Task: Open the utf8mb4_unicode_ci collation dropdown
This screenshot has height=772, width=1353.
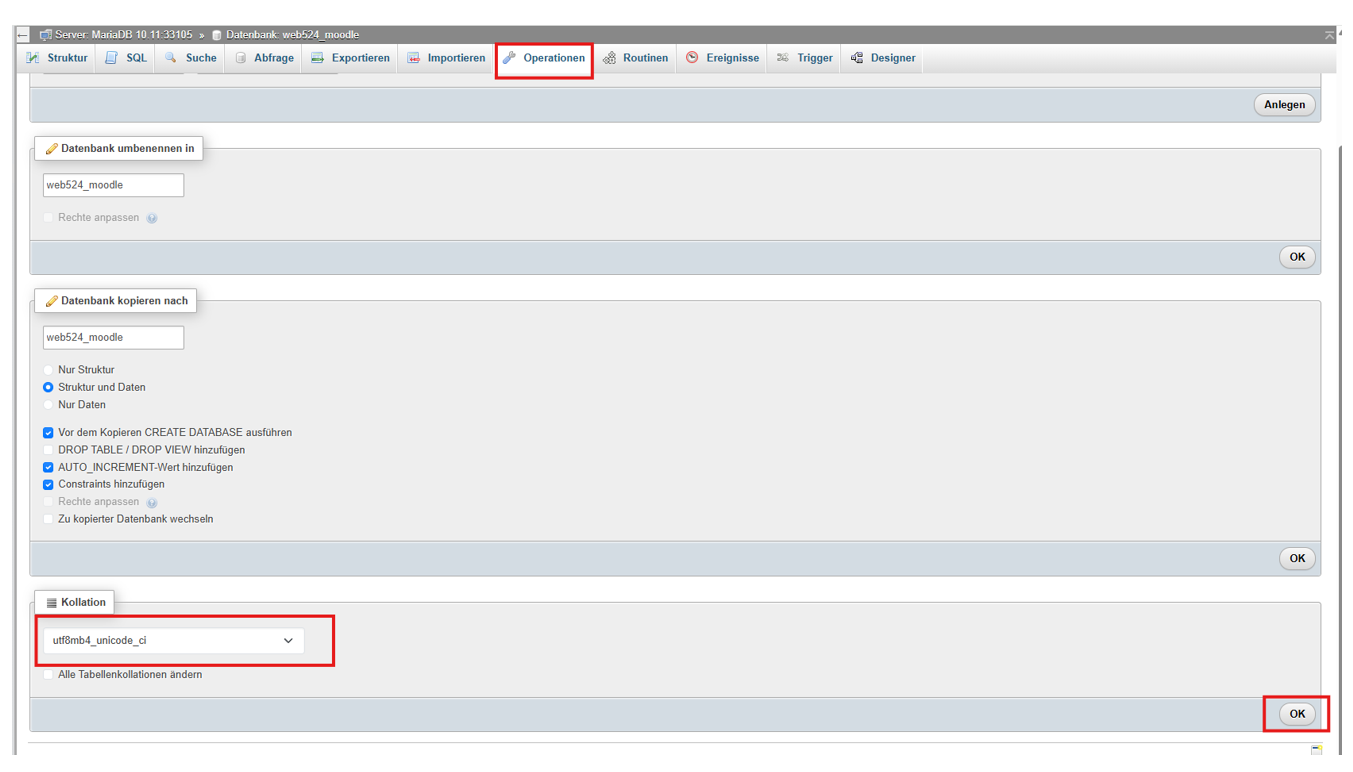Action: pos(173,641)
